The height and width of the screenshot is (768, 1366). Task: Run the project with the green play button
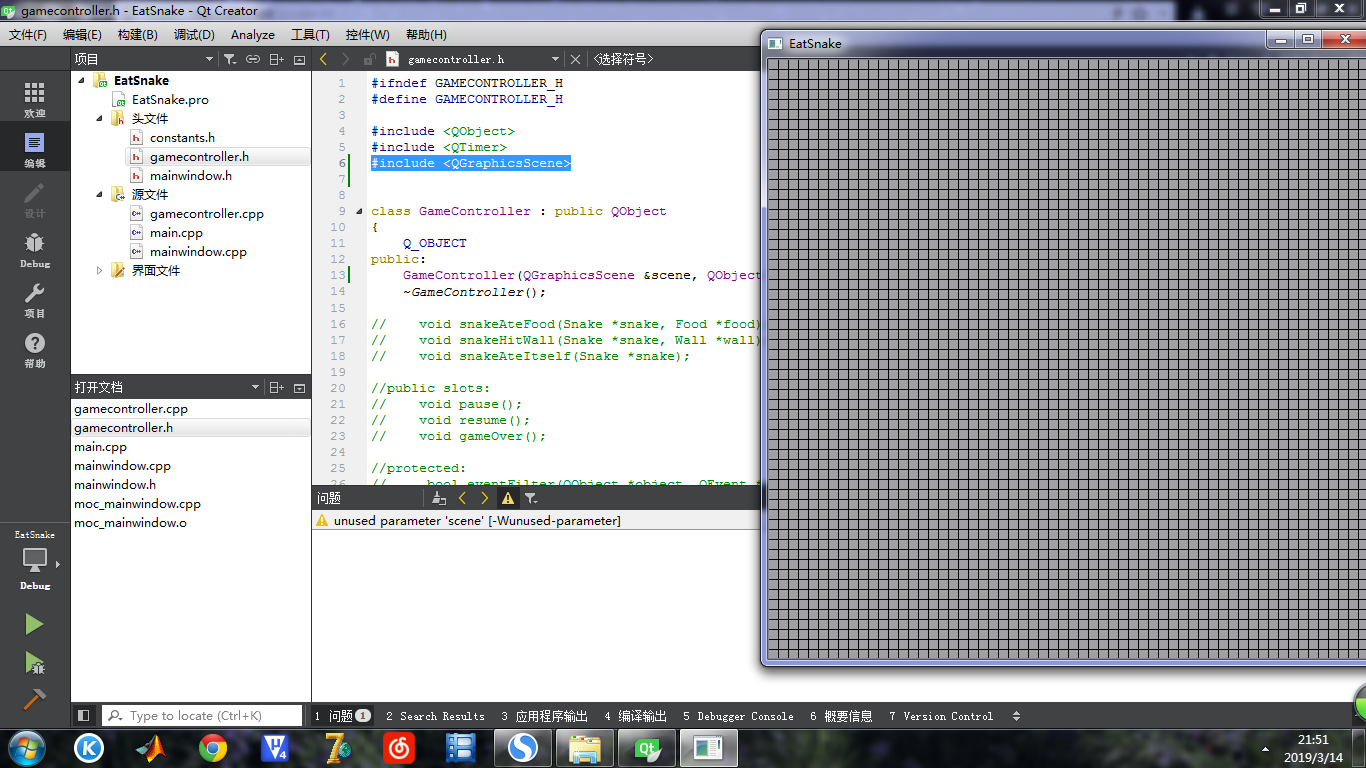34,623
